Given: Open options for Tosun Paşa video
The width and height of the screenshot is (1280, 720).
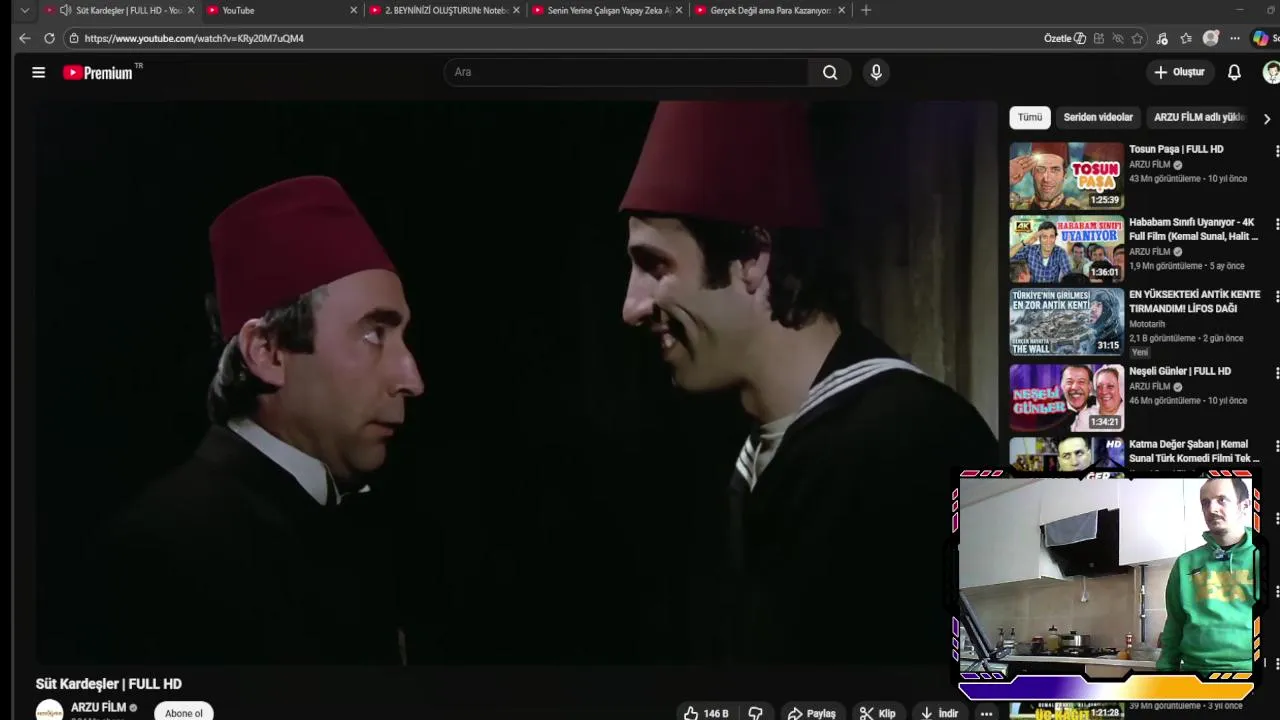Looking at the screenshot, I should pos(1276,150).
